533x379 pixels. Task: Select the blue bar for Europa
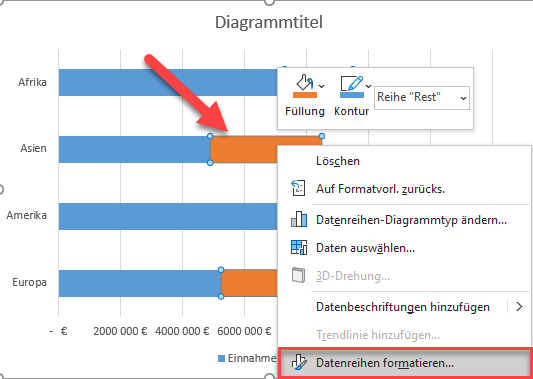(140, 283)
